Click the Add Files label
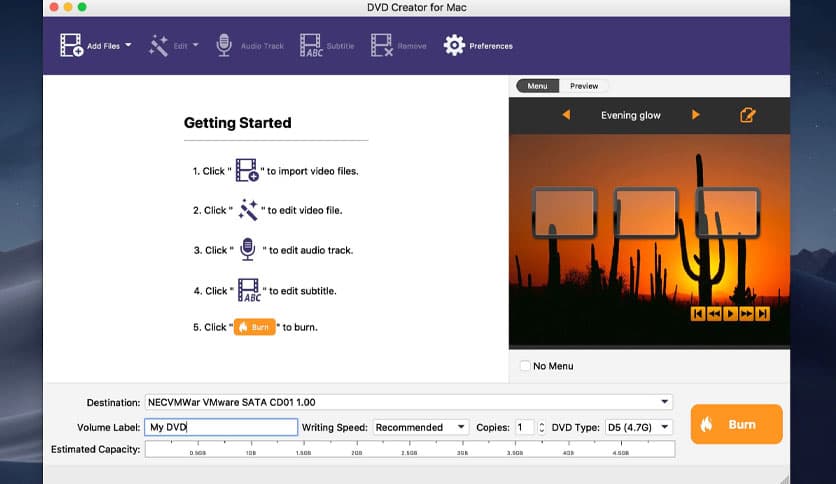This screenshot has height=484, width=836. pyautogui.click(x=103, y=46)
